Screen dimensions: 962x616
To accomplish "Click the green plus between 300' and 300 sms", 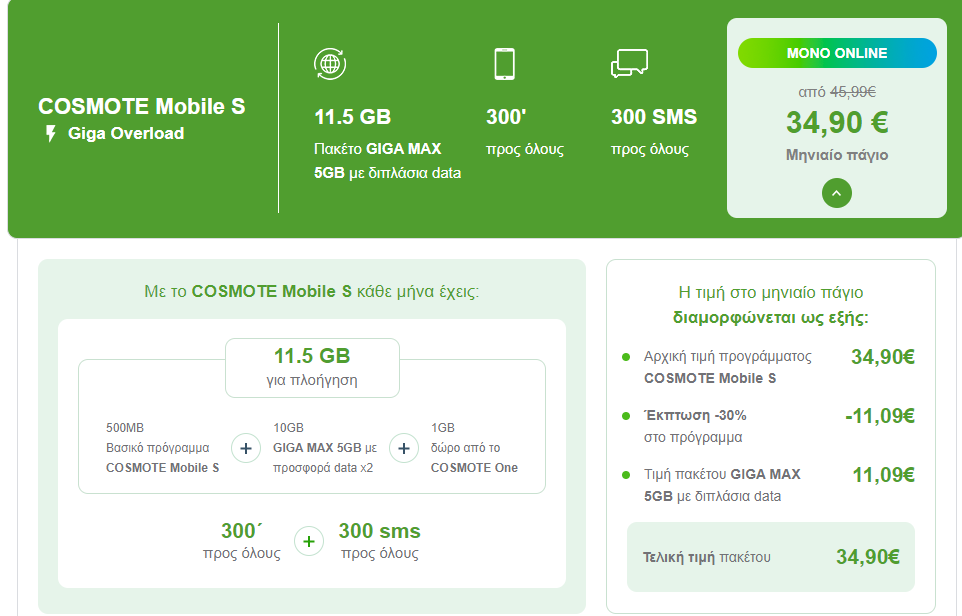I will tap(309, 542).
